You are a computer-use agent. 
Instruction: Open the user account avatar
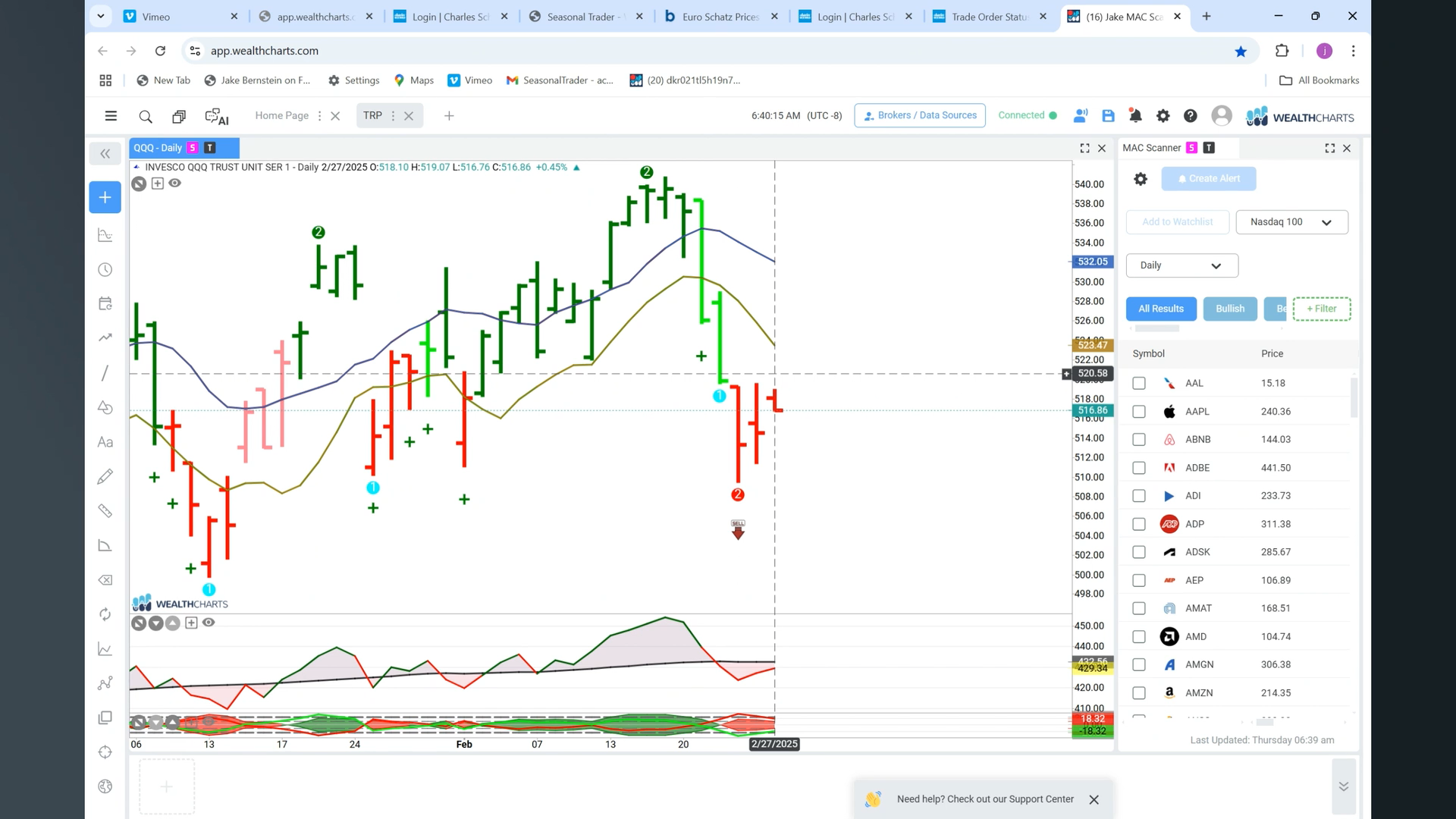coord(1222,116)
